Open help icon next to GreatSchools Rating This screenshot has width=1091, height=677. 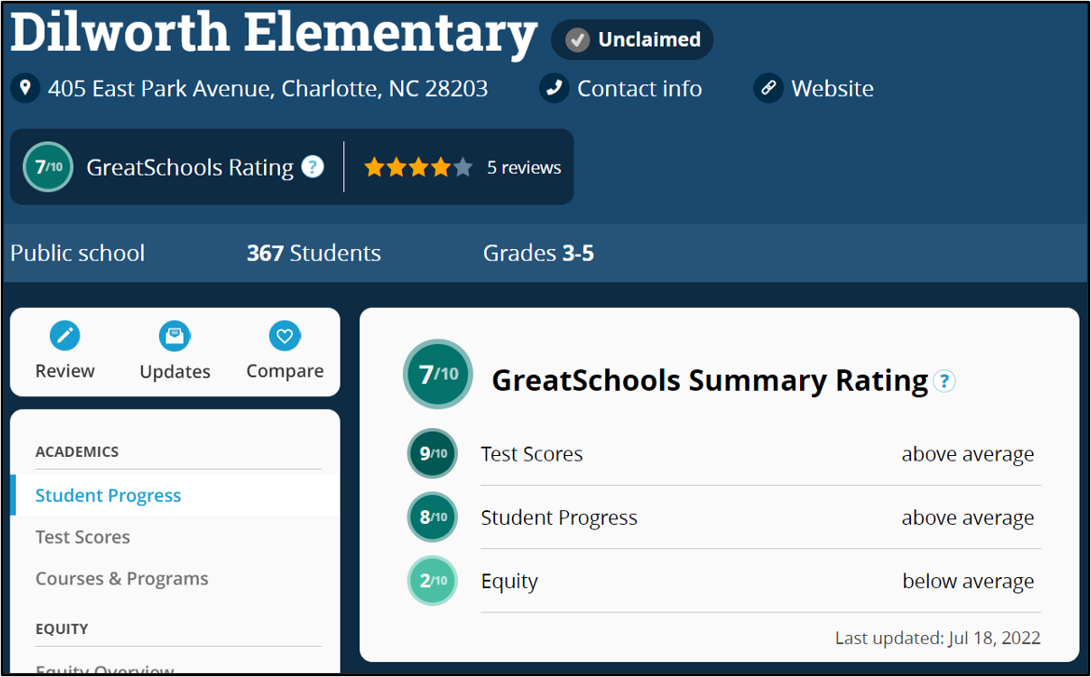(313, 167)
